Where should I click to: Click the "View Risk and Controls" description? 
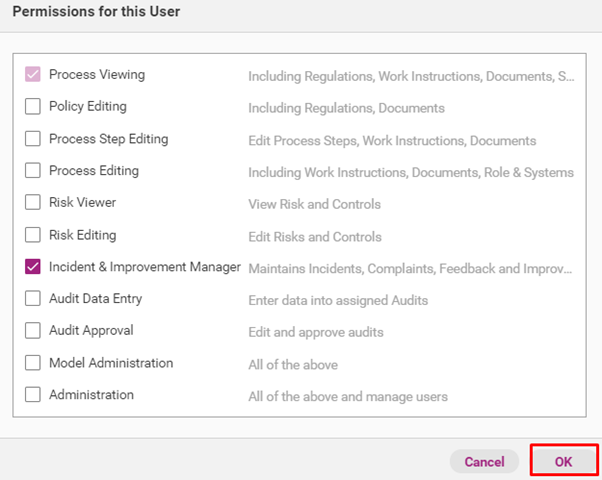(x=314, y=204)
